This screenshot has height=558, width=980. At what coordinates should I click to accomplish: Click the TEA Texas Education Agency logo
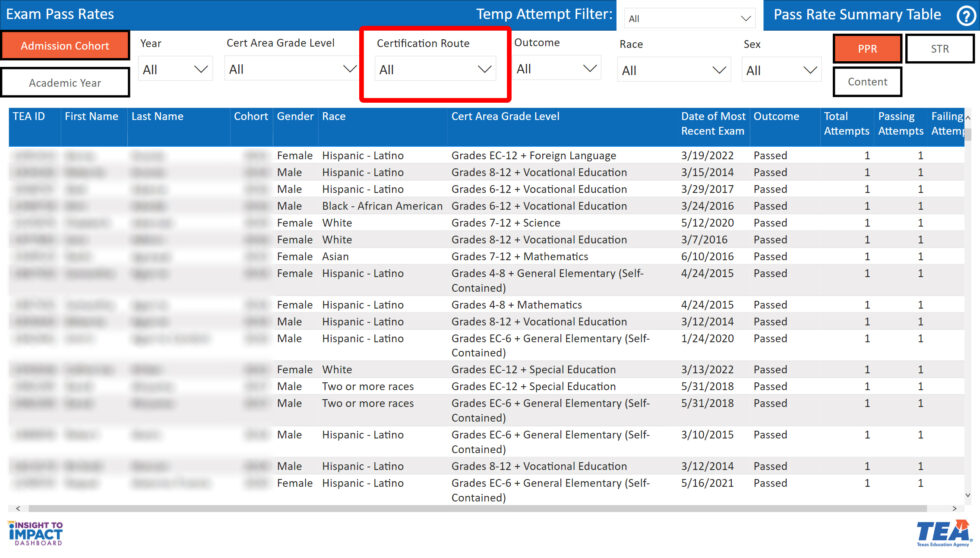944,533
